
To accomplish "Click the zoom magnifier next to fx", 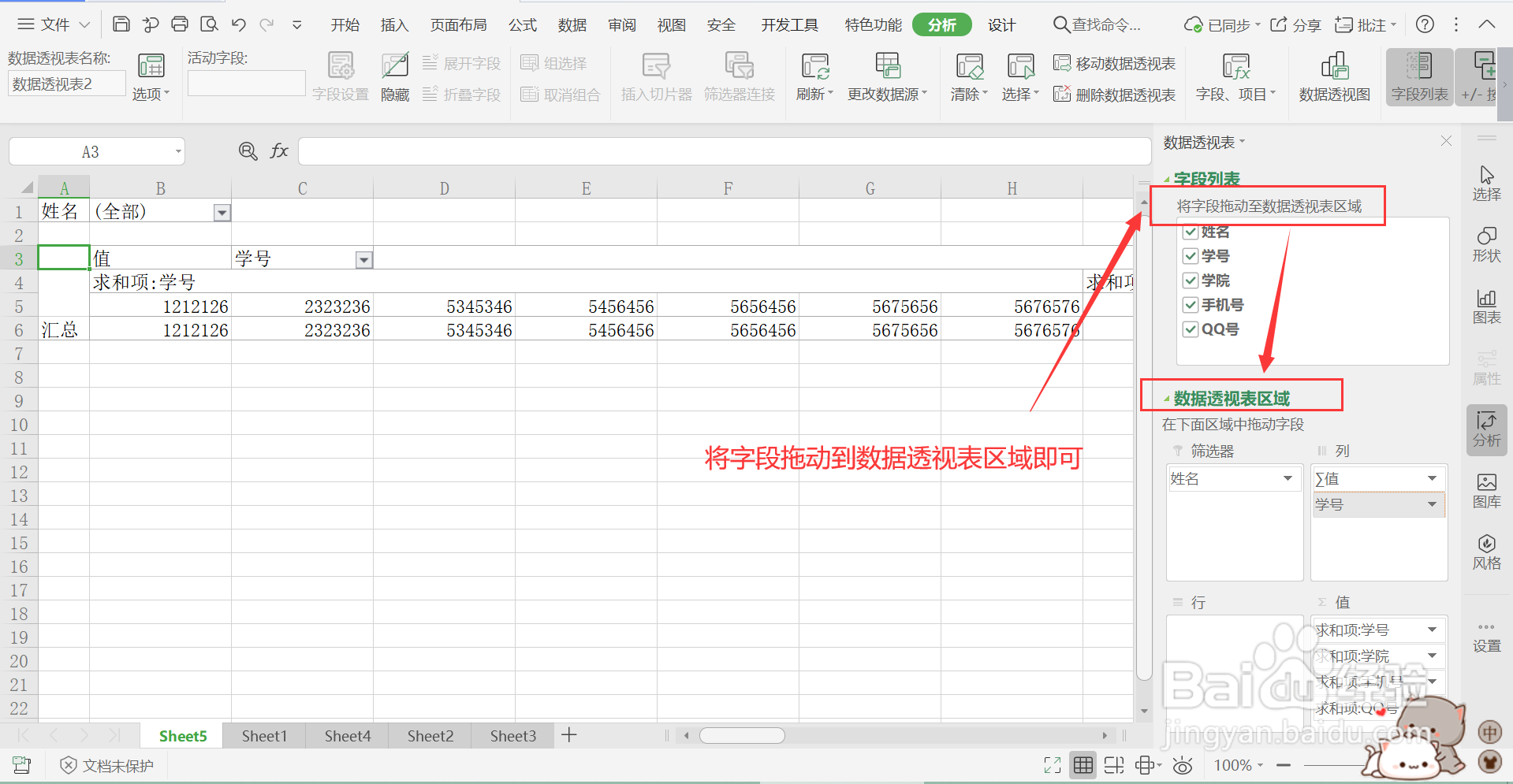I will [x=248, y=151].
